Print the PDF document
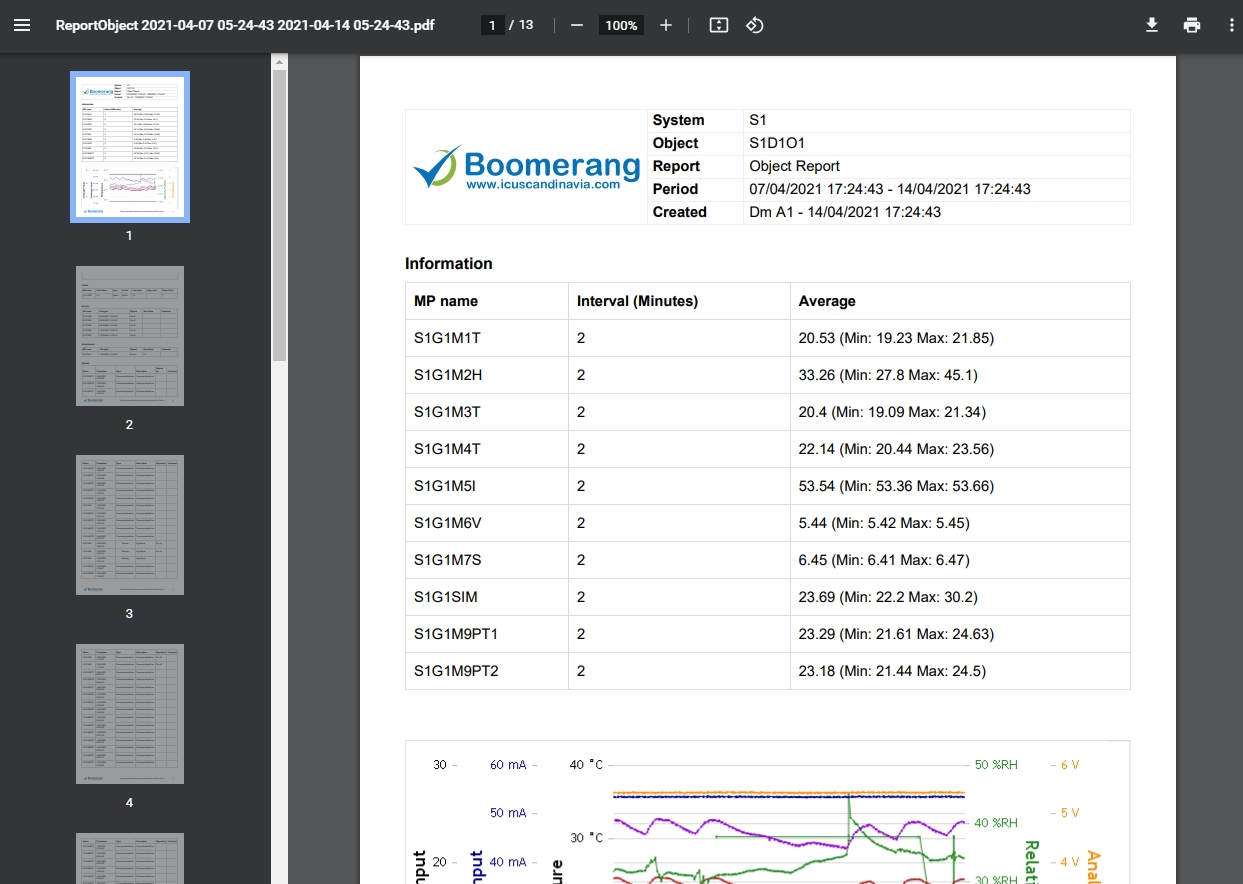 point(1192,25)
